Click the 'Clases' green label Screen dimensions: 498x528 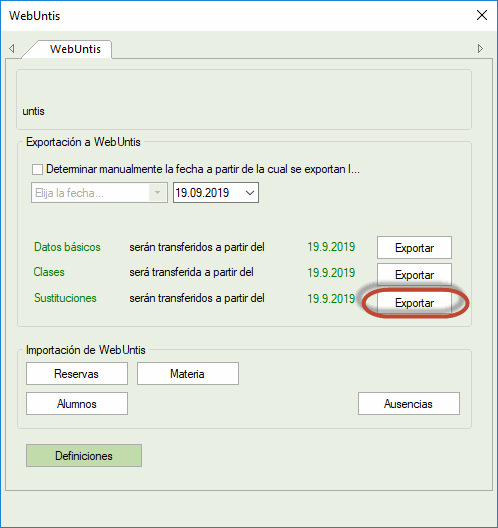coord(49,272)
